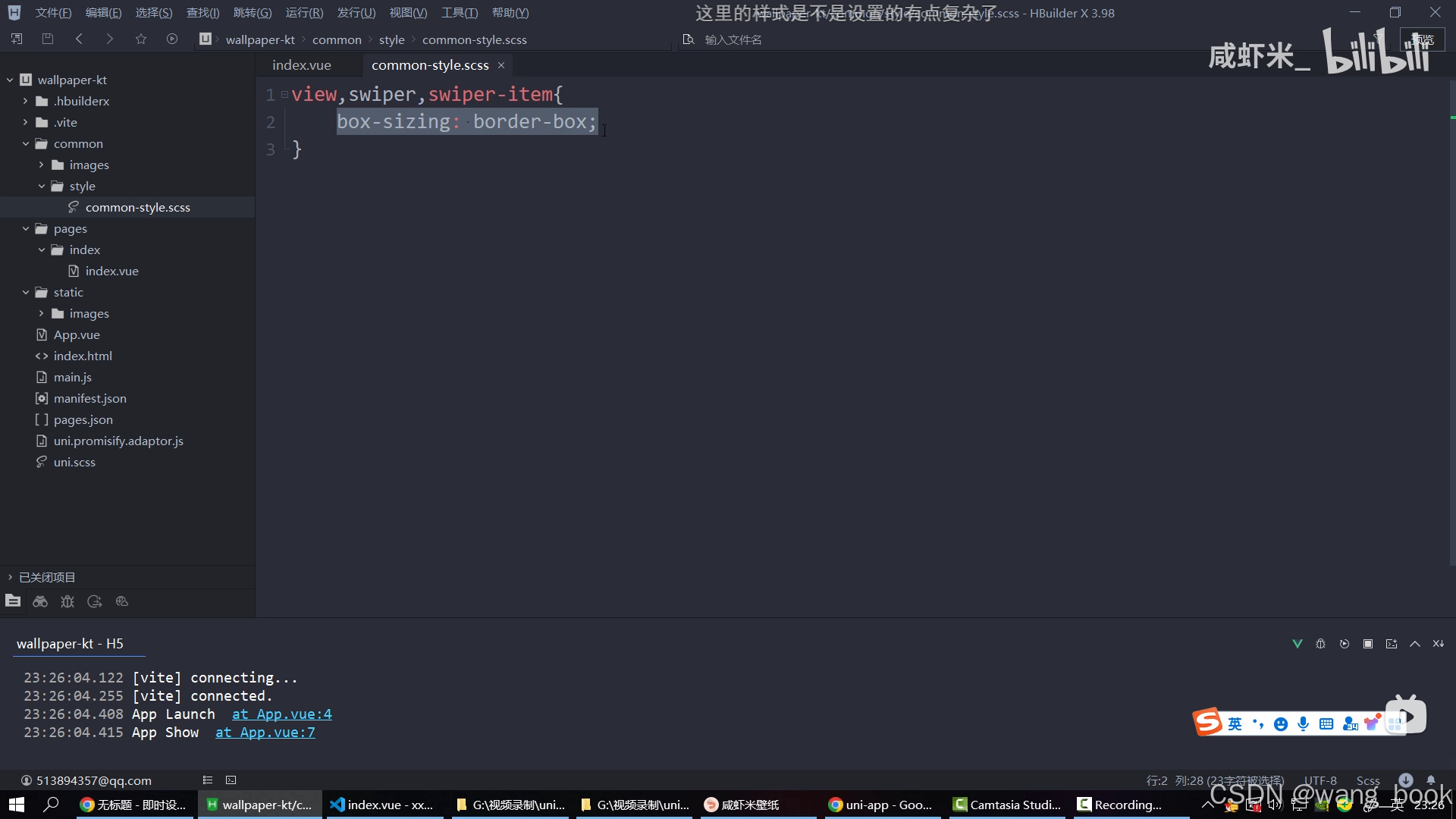
Task: Open manifest.json in the project tree
Action: 89,398
